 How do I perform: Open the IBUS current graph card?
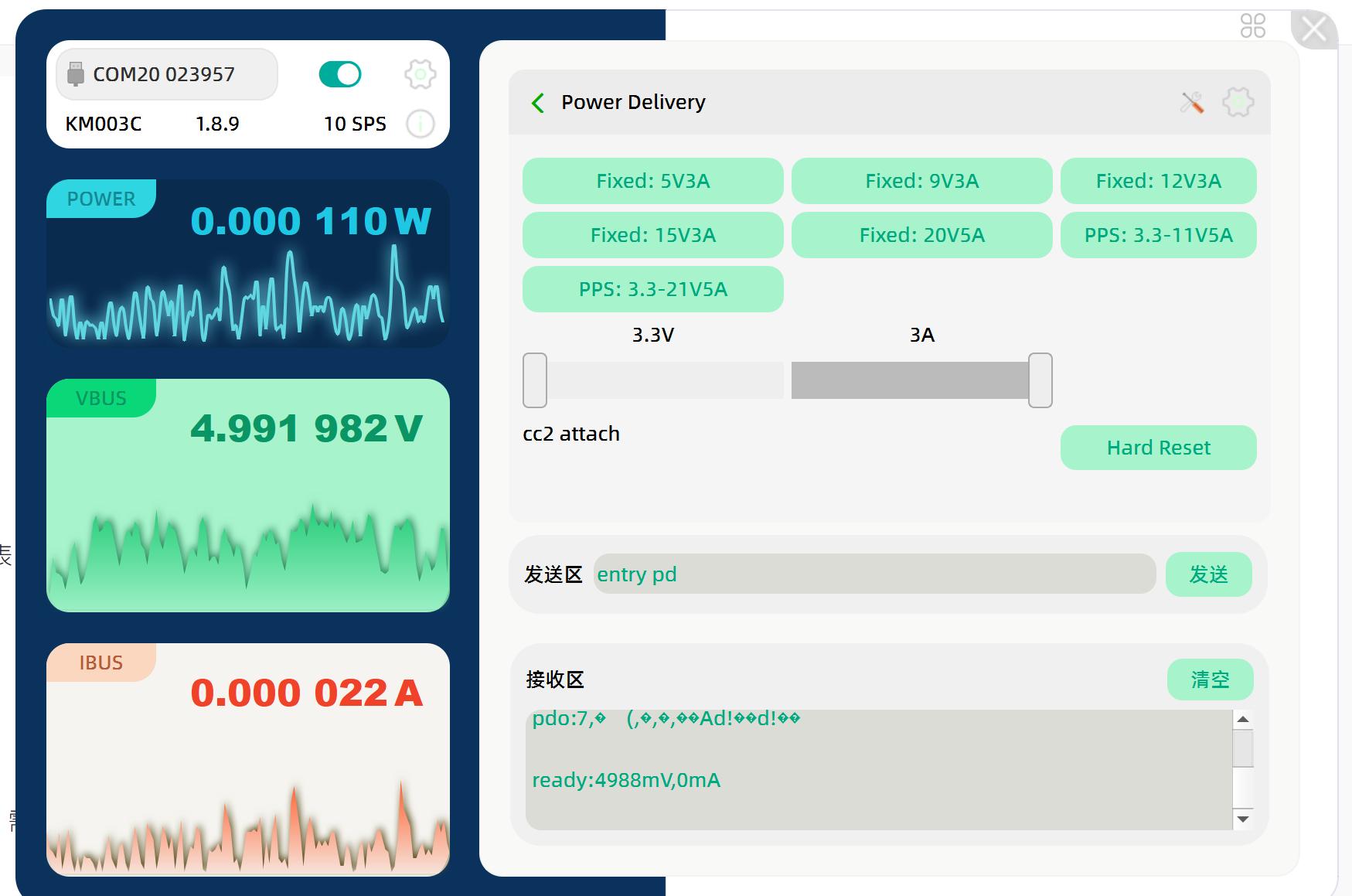(248, 760)
